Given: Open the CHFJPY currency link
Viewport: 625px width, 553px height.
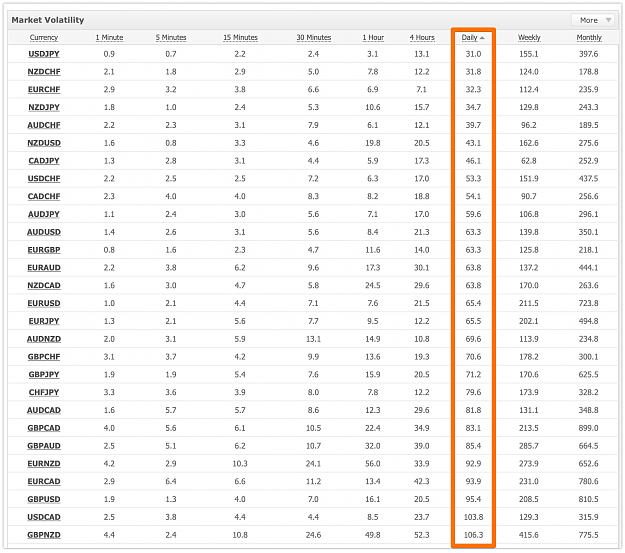Looking at the screenshot, I should coord(44,392).
